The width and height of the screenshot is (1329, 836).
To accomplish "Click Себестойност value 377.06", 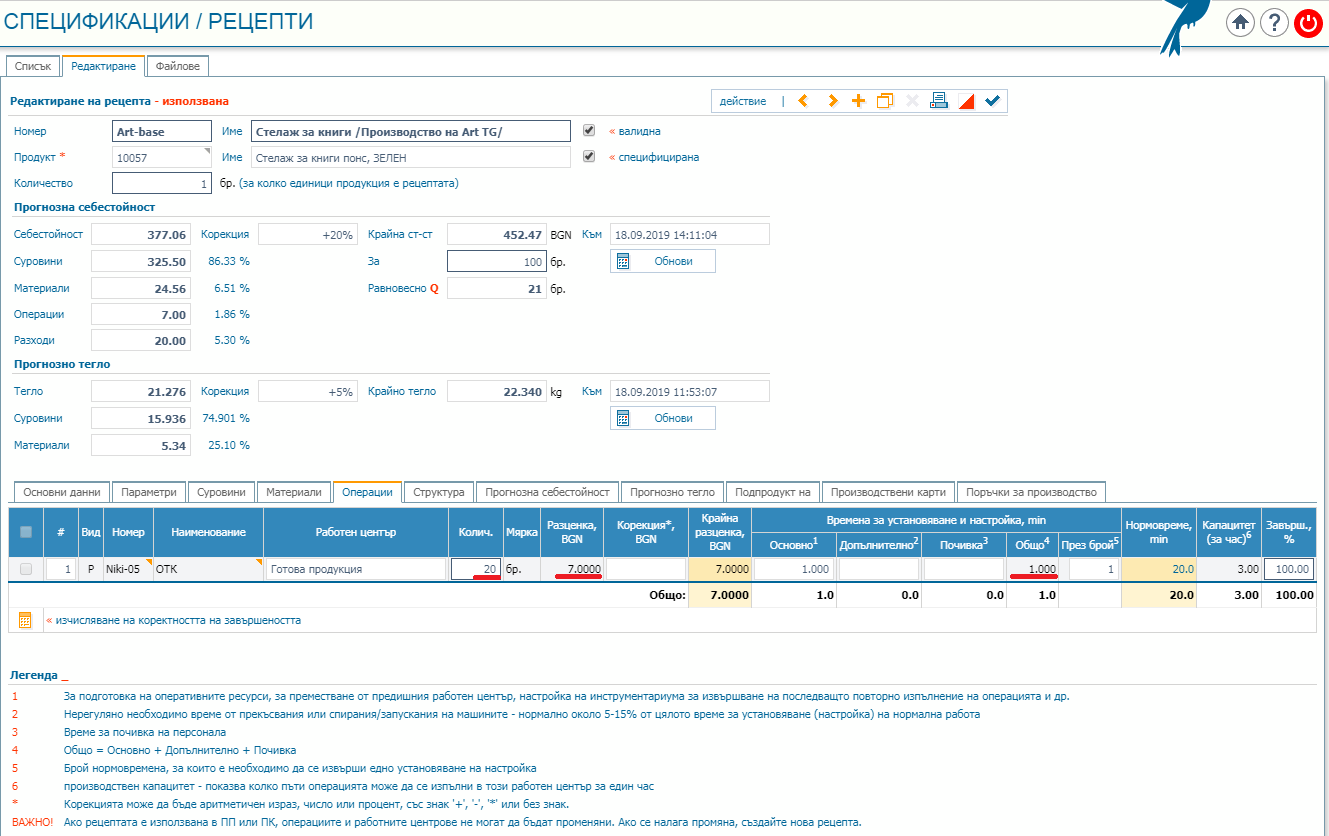I will (141, 234).
